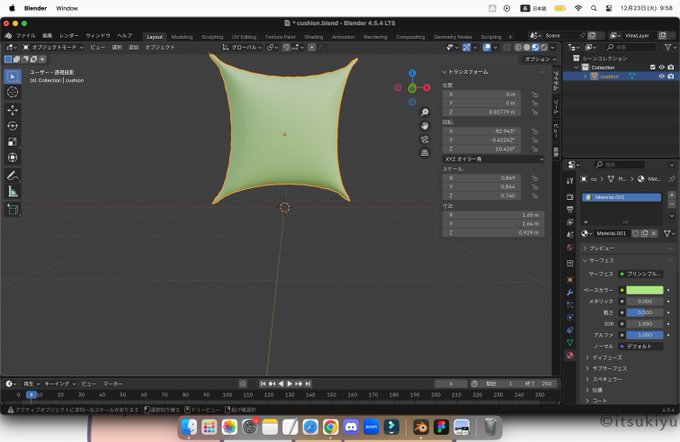
Task: Collapse the Surface panel
Action: pos(585,260)
